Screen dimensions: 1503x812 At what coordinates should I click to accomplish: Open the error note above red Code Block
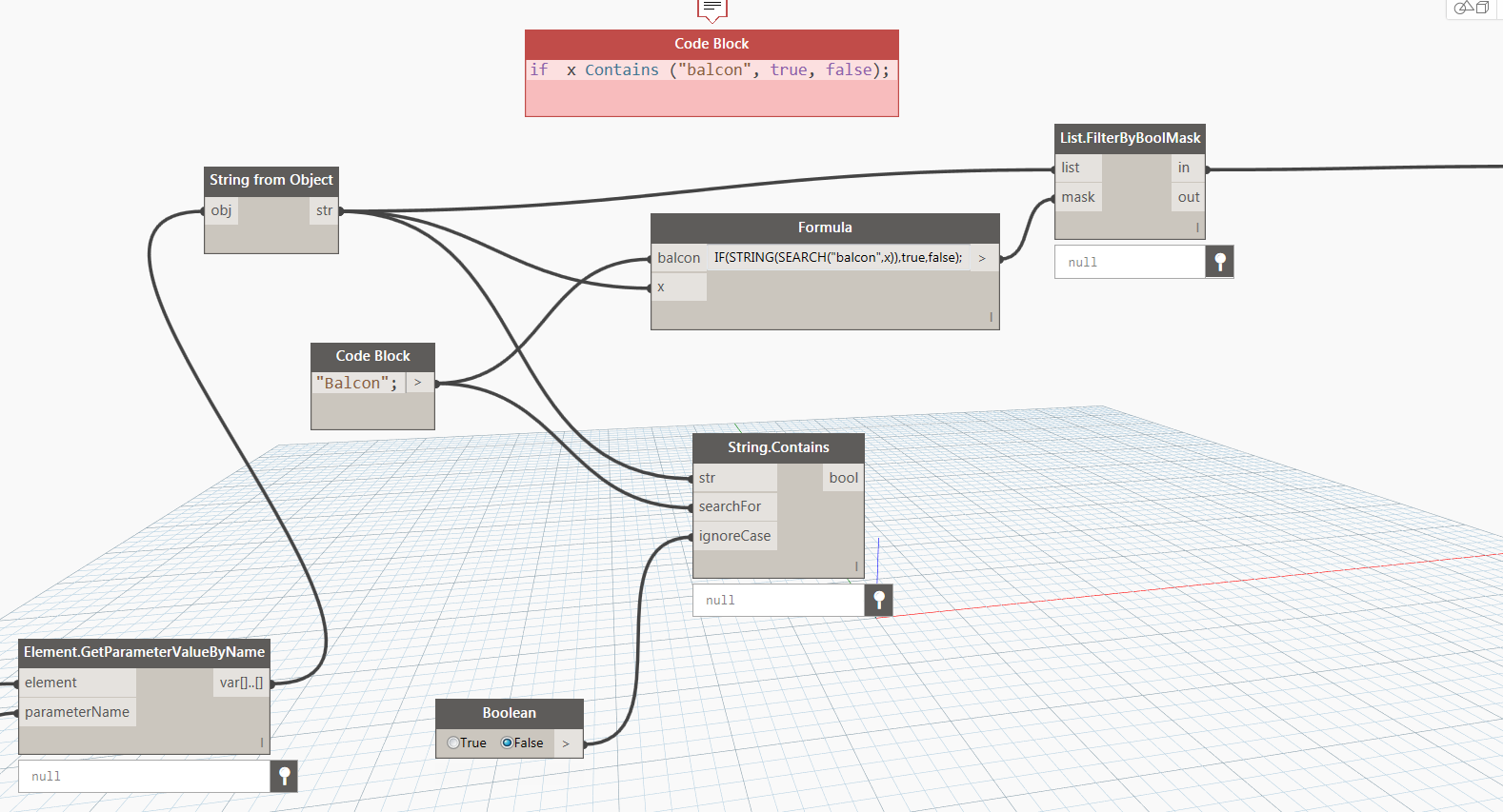click(711, 10)
